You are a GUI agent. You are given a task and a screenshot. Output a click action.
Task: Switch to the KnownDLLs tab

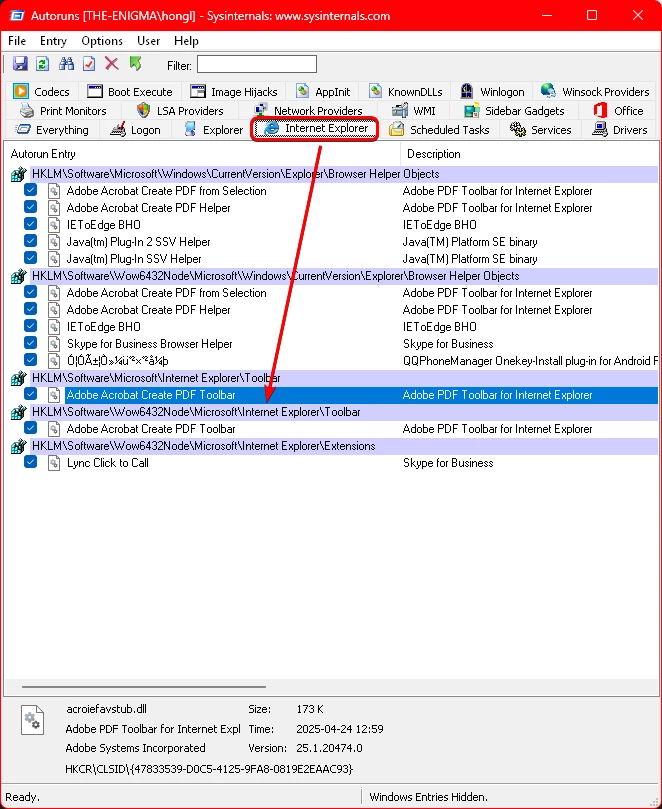click(406, 92)
